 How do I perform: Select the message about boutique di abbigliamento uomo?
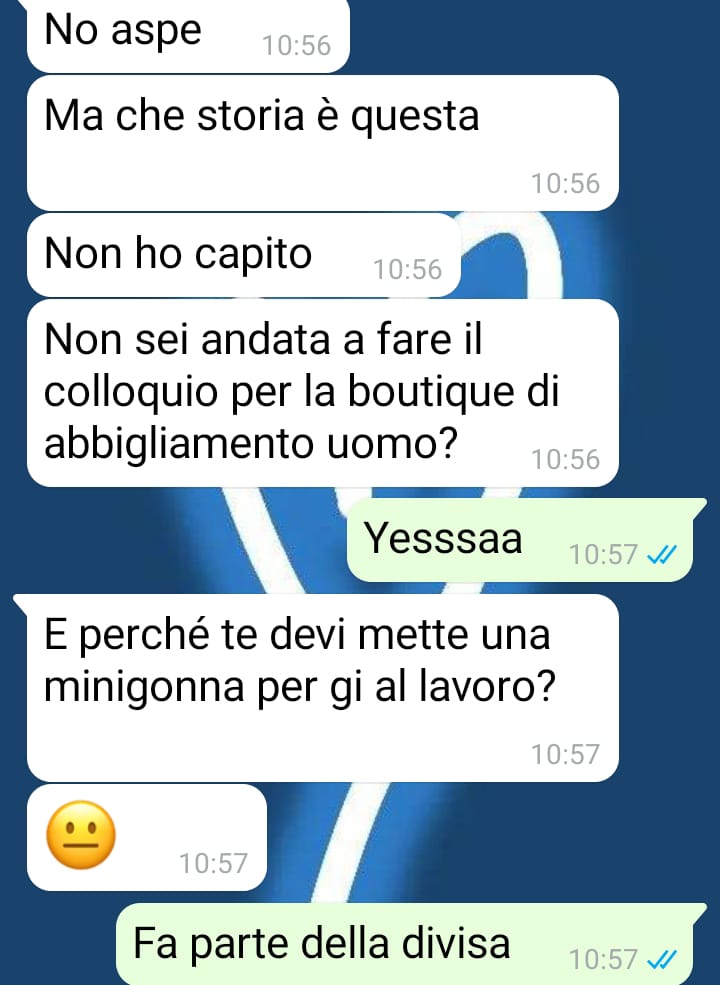(322, 393)
